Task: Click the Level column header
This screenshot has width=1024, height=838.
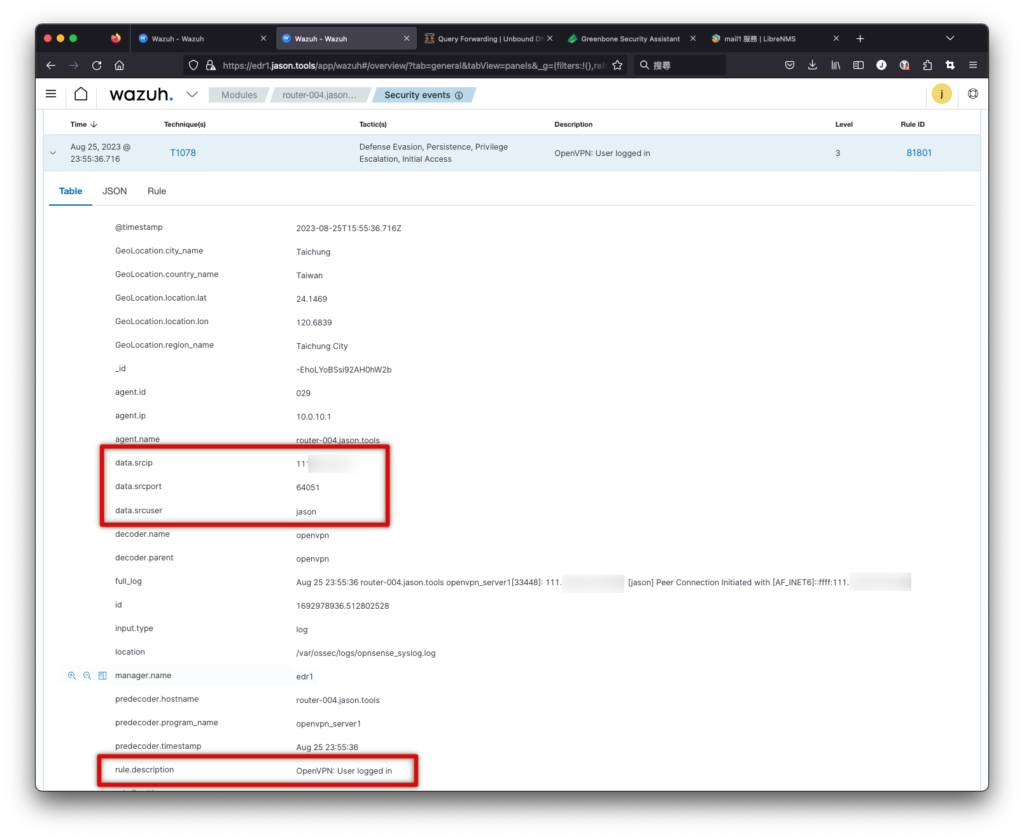Action: click(x=844, y=124)
